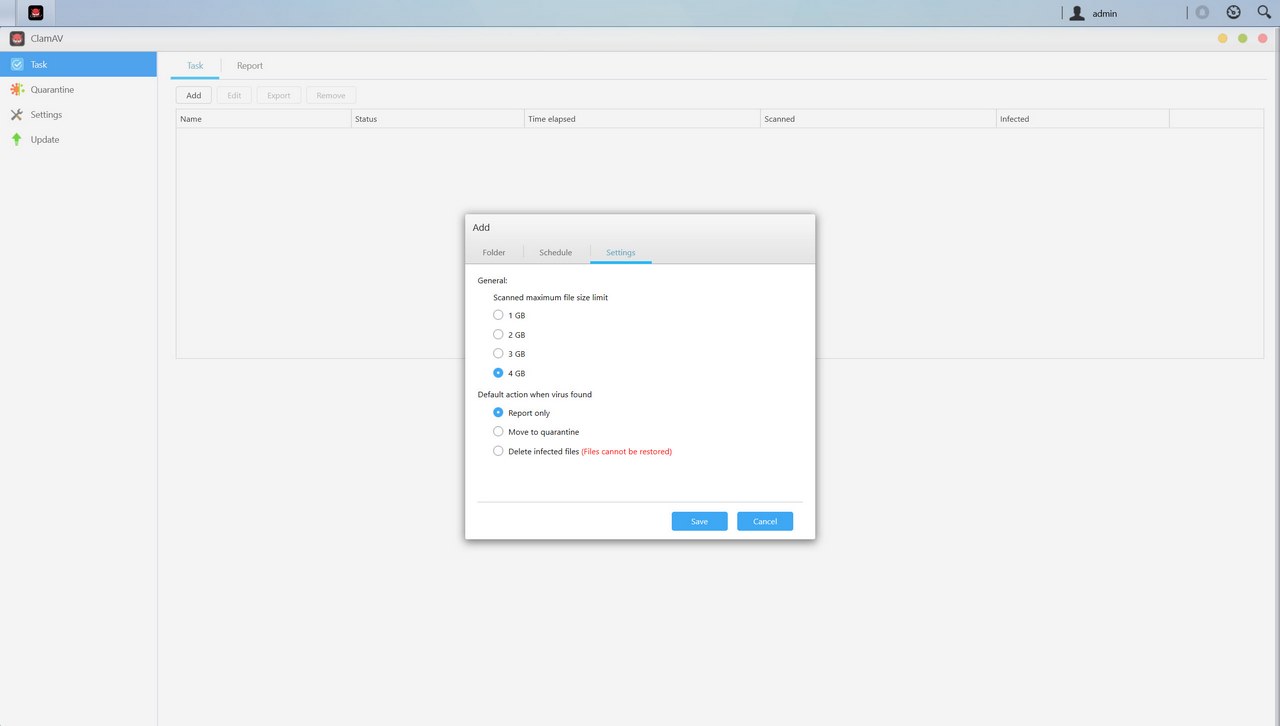The image size is (1280, 726).
Task: Click the gray circular status icon in the top bar
Action: click(x=1202, y=13)
